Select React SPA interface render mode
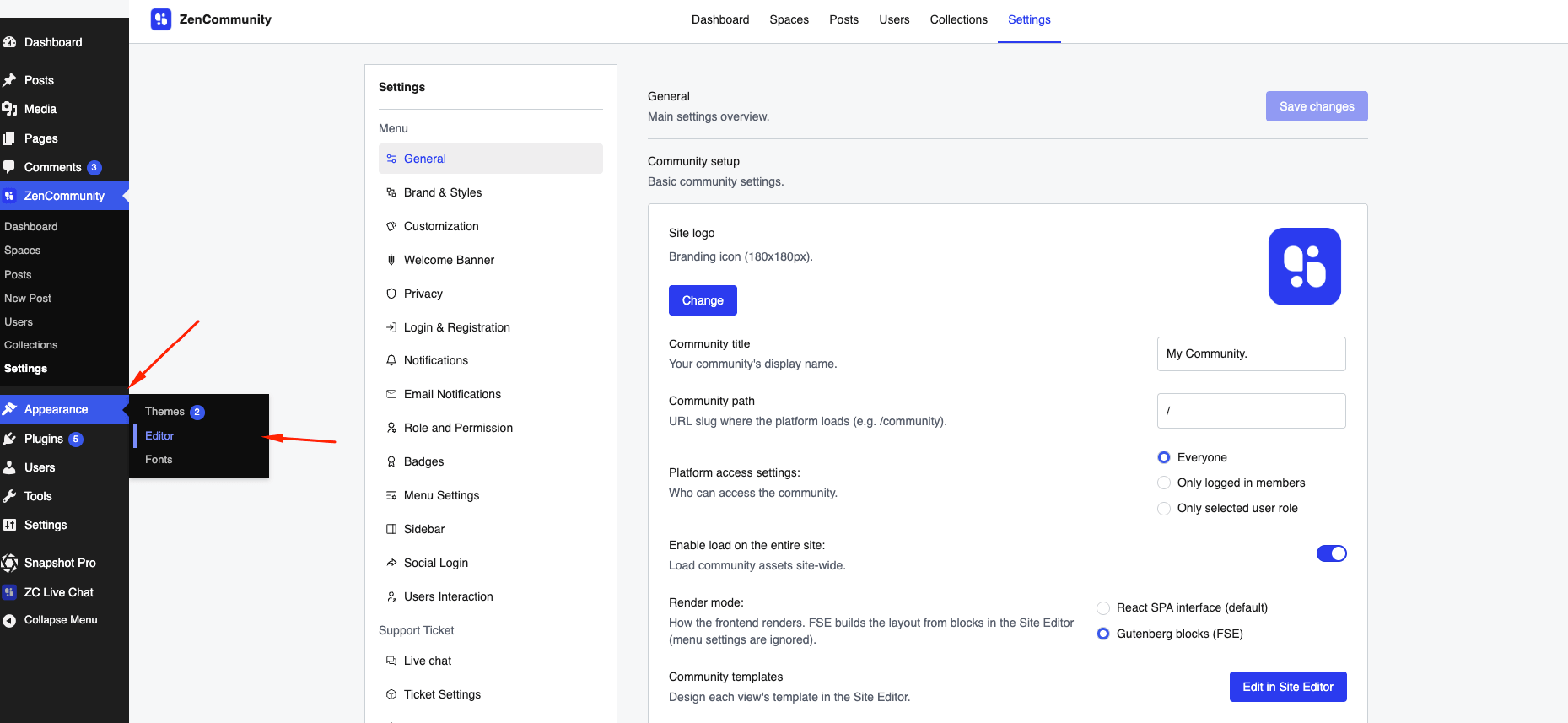Viewport: 1568px width, 723px height. [1103, 607]
